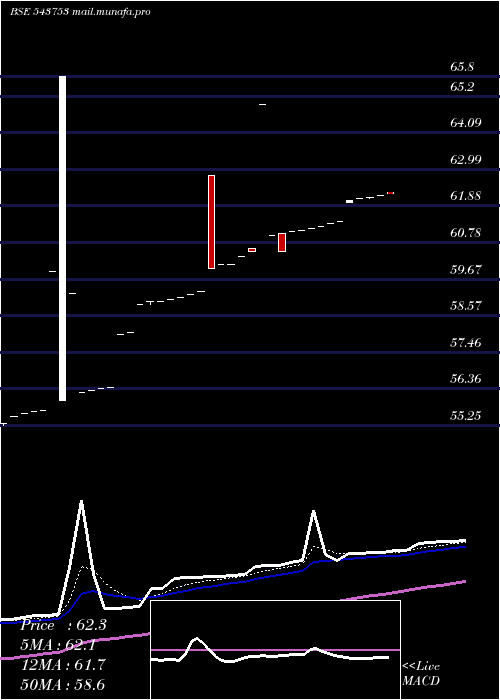Viewport: 500px width, 700px height.
Task: Click the BSE 543753 mail.munafa.pro header text
Action: [80, 12]
